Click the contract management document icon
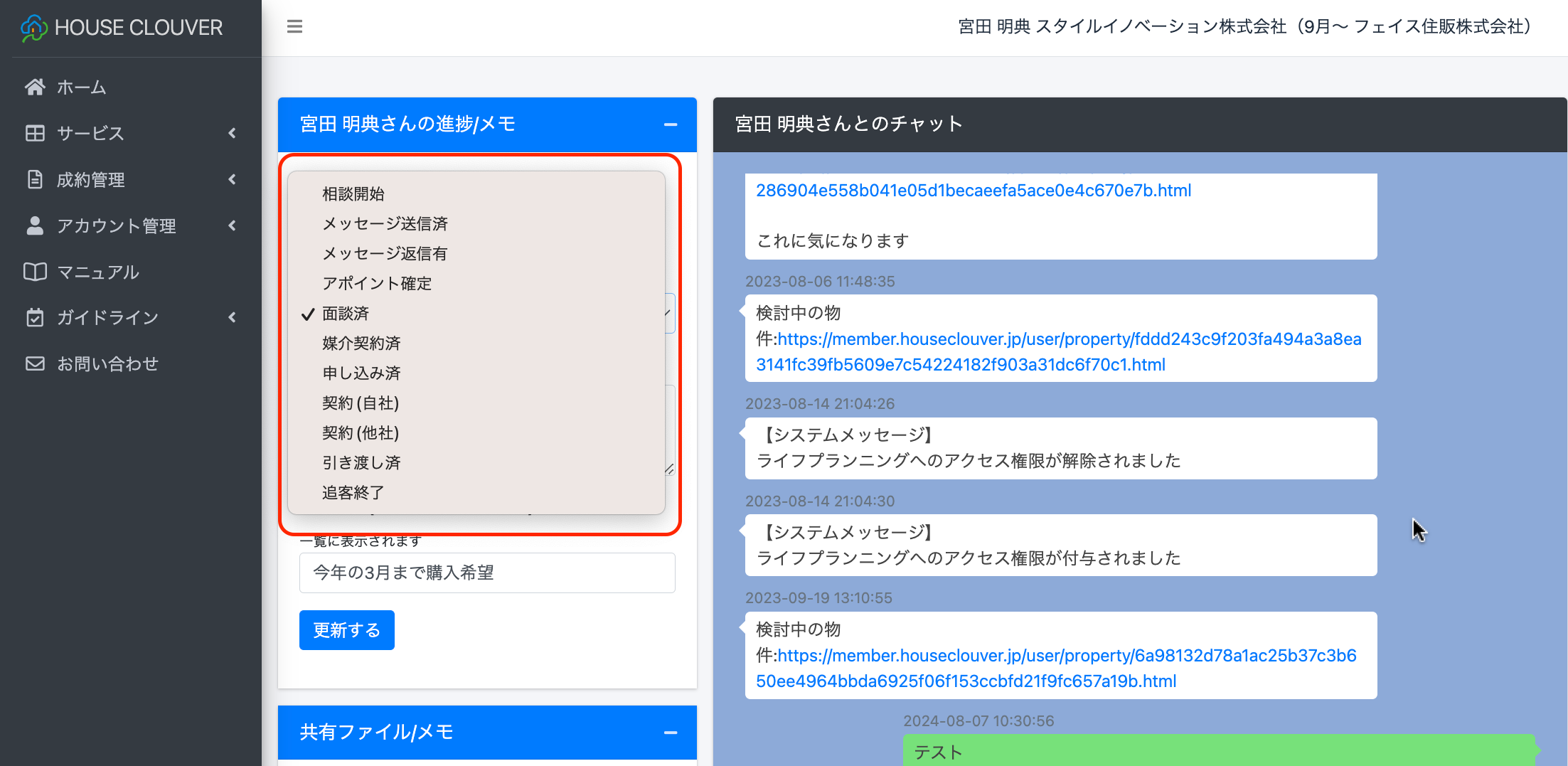Screen dimensions: 1568x766 (35, 180)
